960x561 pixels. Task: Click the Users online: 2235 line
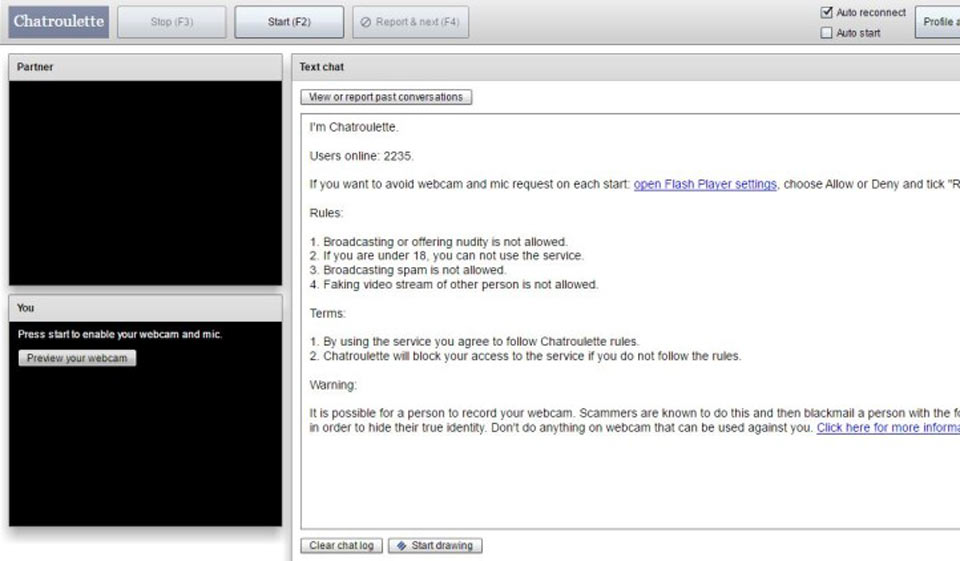362,156
